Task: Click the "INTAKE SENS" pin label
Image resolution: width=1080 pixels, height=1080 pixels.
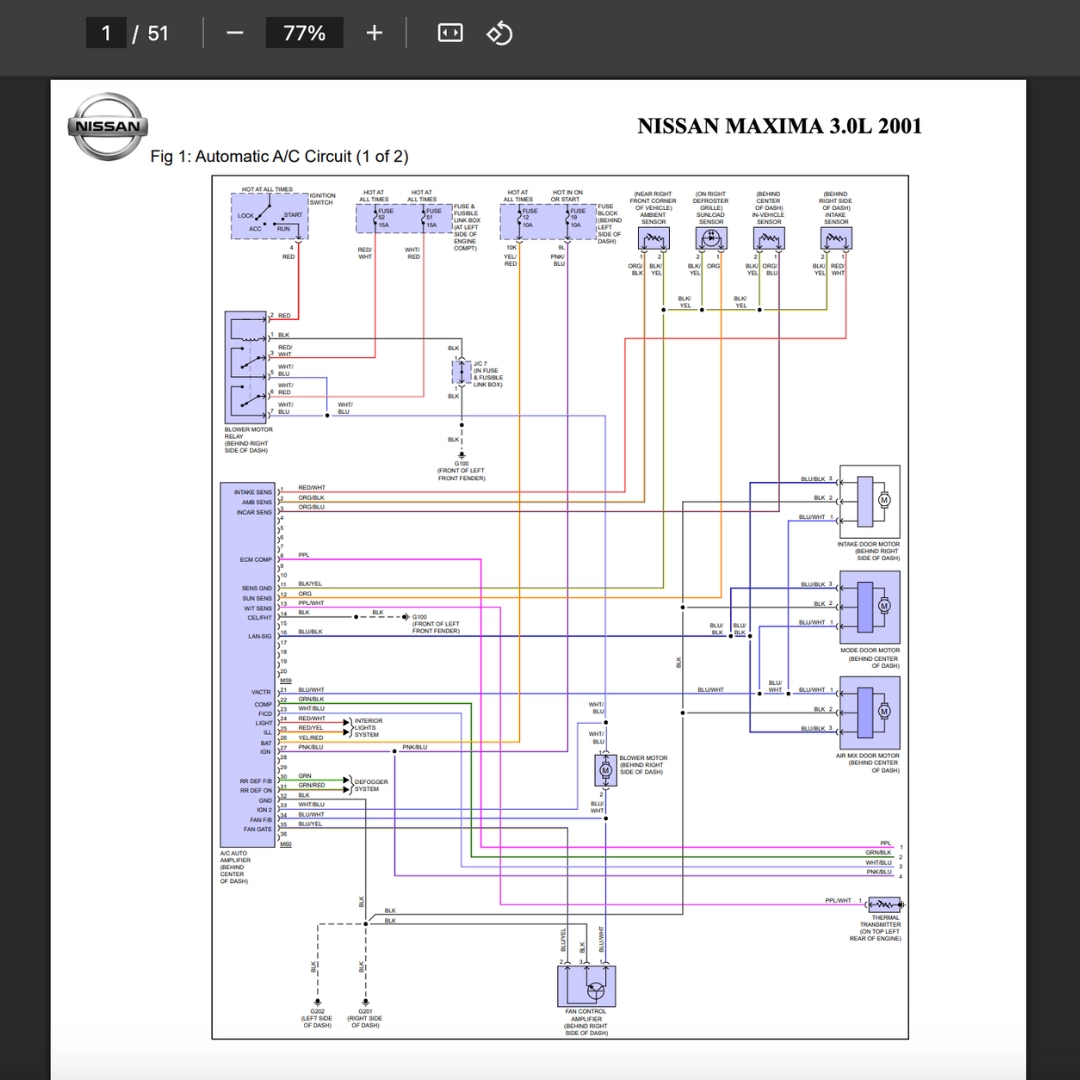Action: [253, 492]
